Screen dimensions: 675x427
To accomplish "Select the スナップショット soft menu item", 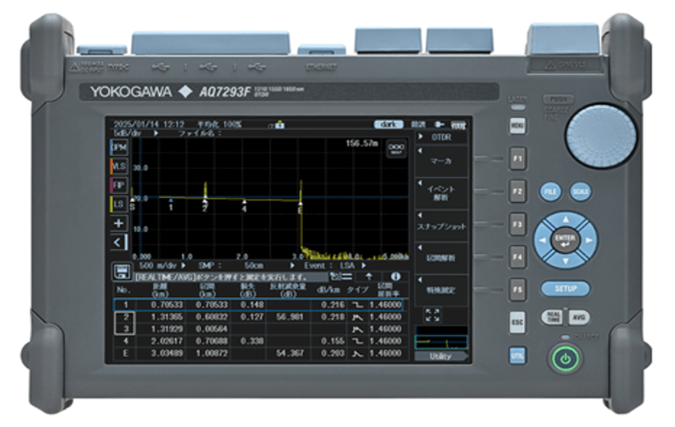I will [x=440, y=226].
